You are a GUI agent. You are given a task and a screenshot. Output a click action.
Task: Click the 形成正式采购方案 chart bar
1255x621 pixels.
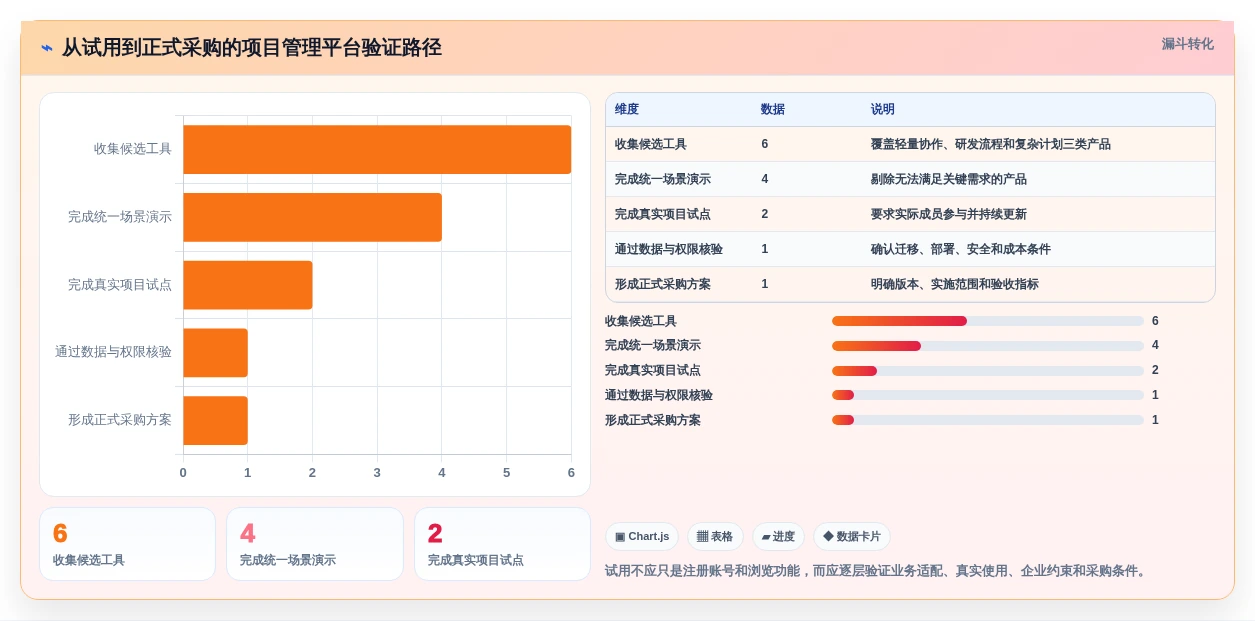coord(215,420)
